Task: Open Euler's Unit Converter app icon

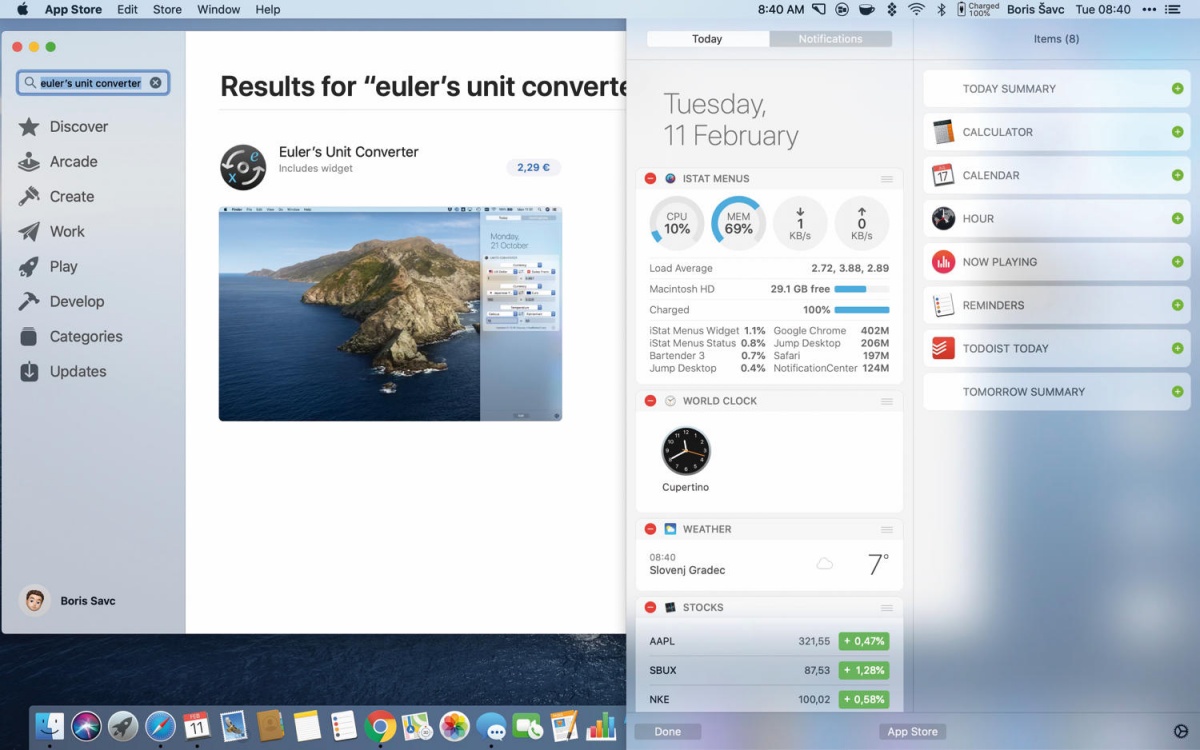Action: click(243, 167)
